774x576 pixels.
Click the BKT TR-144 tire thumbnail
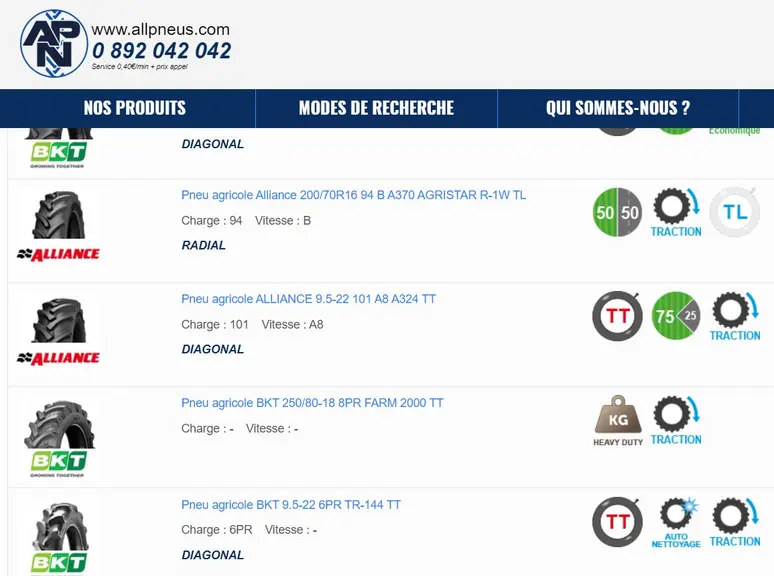[x=60, y=527]
